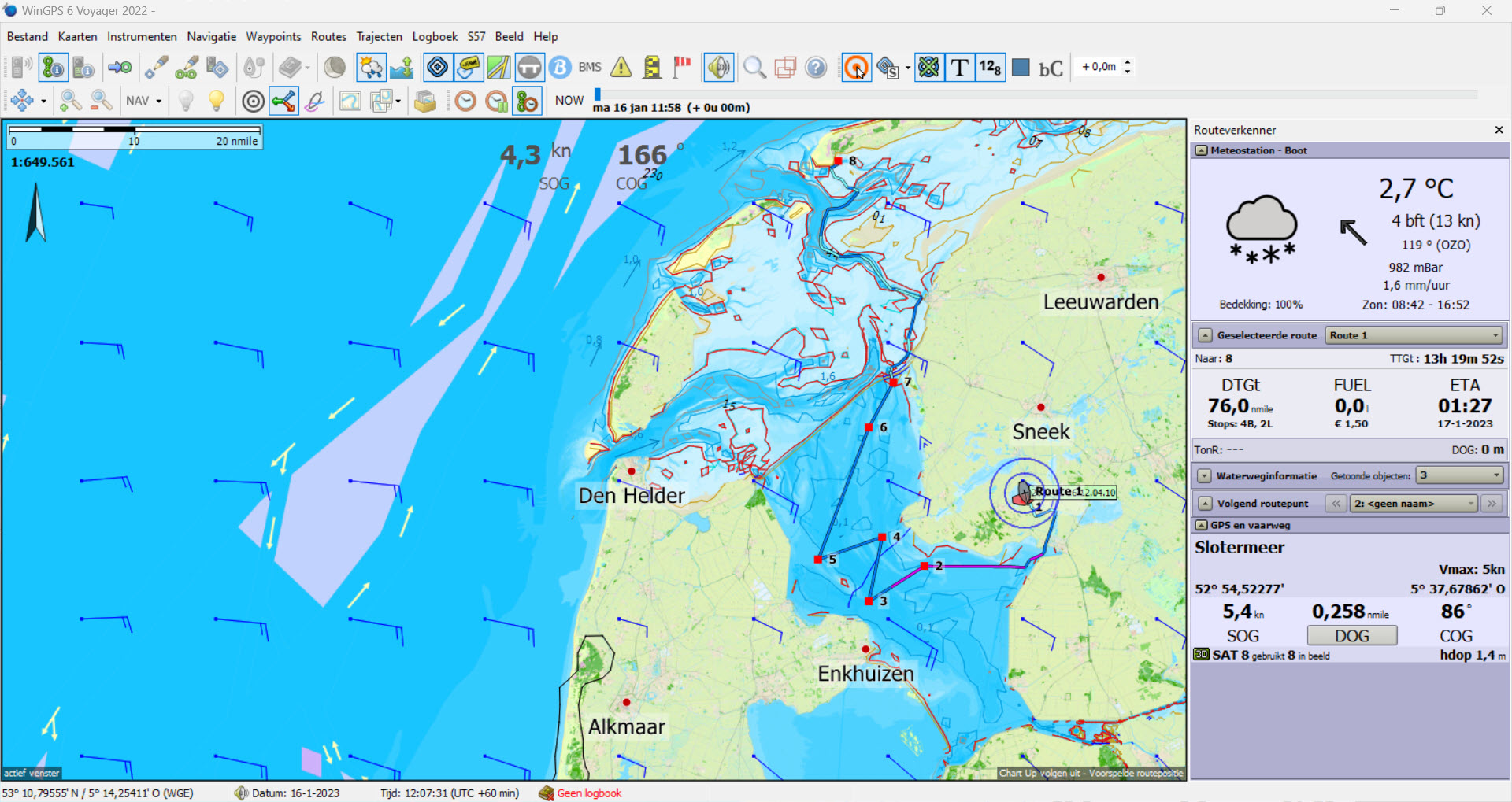This screenshot has width=1512, height=802.
Task: Open Help via the question mark icon
Action: pyautogui.click(x=816, y=68)
